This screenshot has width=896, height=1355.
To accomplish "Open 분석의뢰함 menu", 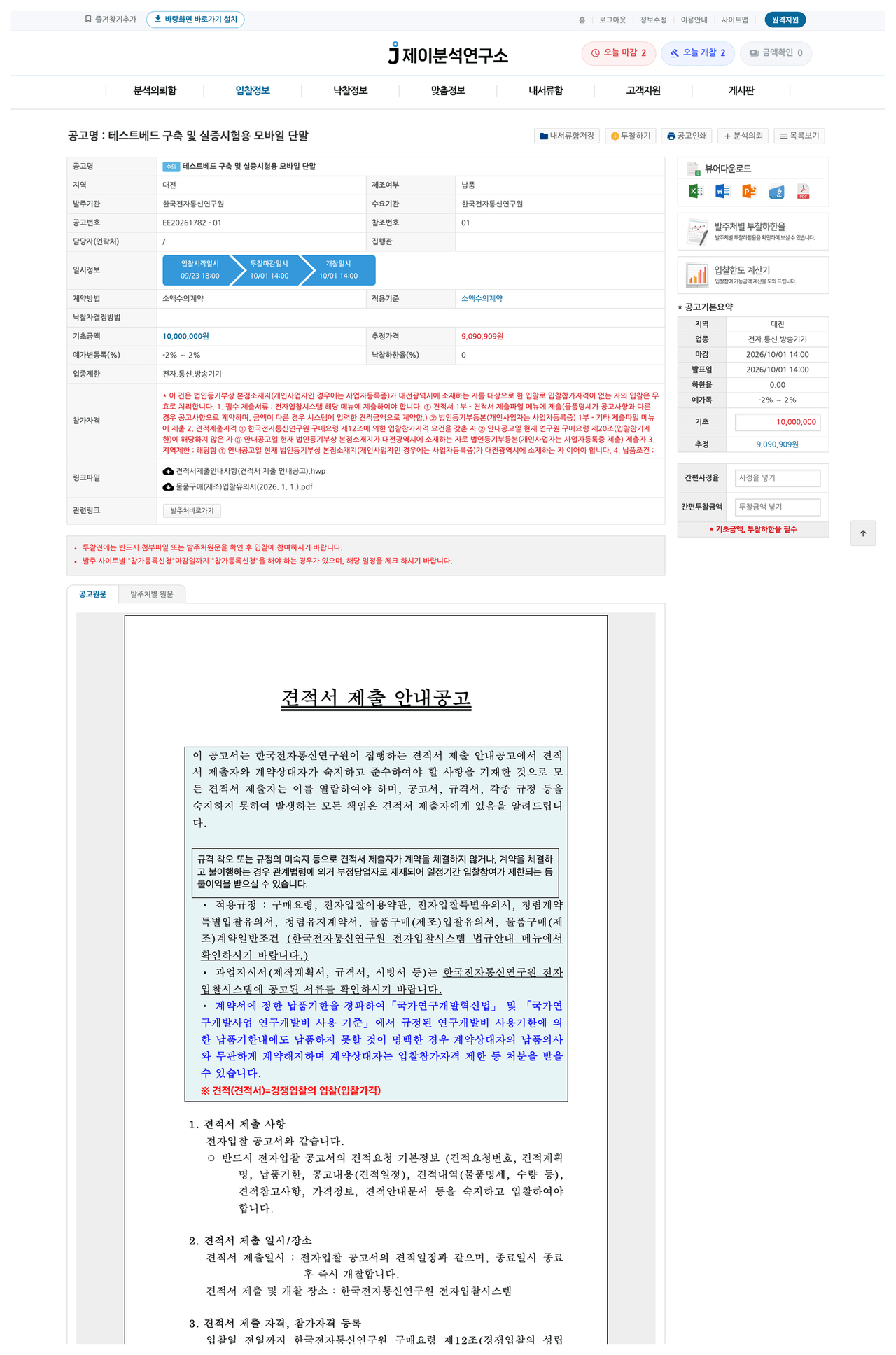I will point(155,91).
